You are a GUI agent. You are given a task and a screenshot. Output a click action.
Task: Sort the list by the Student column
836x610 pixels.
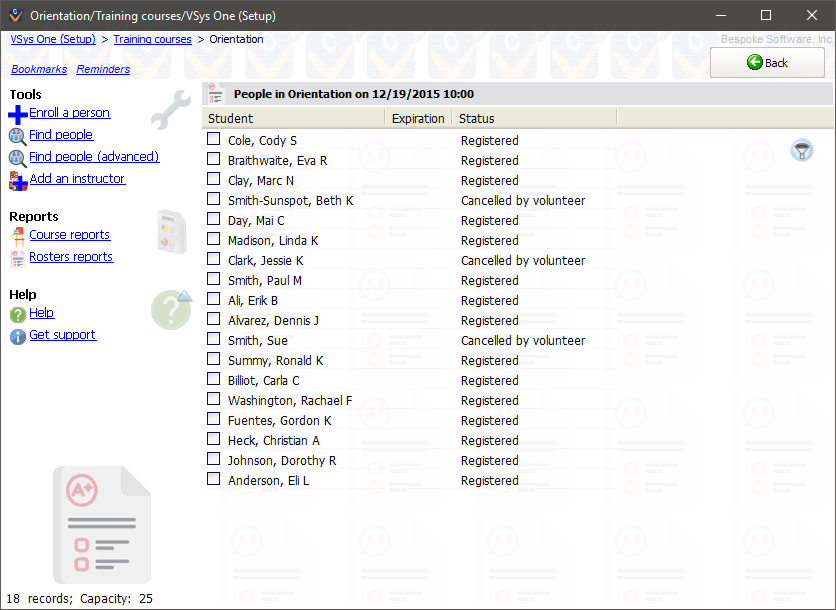tap(229, 117)
